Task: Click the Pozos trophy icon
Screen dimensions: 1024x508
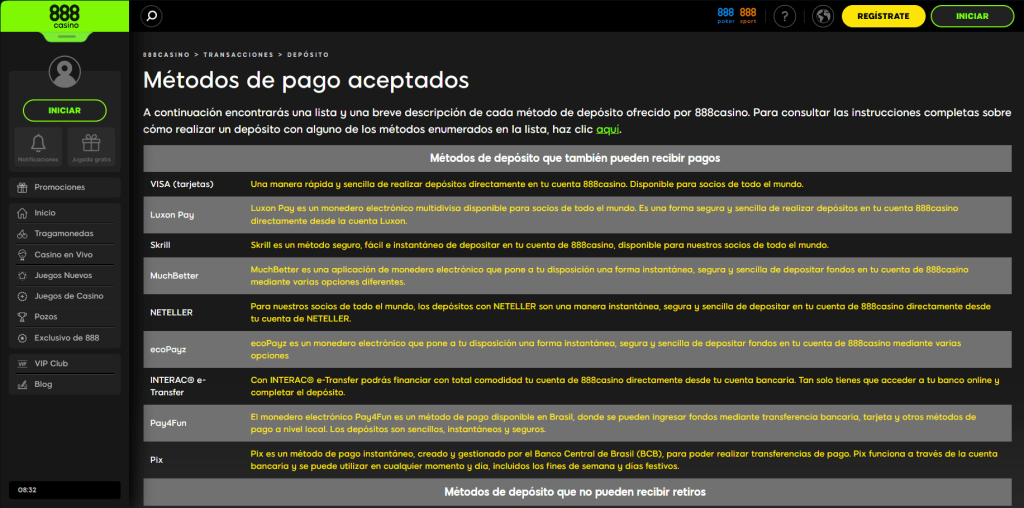Action: [x=22, y=317]
